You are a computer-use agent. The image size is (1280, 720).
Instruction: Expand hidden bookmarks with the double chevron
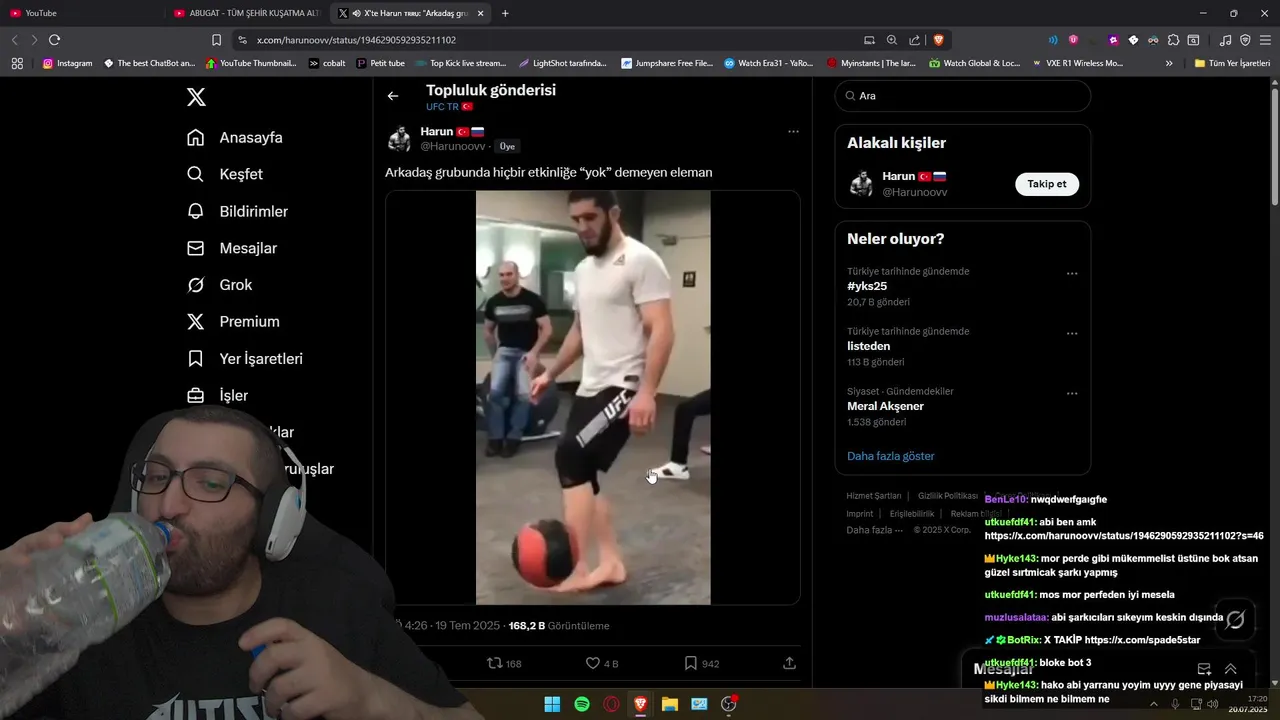click(1169, 63)
